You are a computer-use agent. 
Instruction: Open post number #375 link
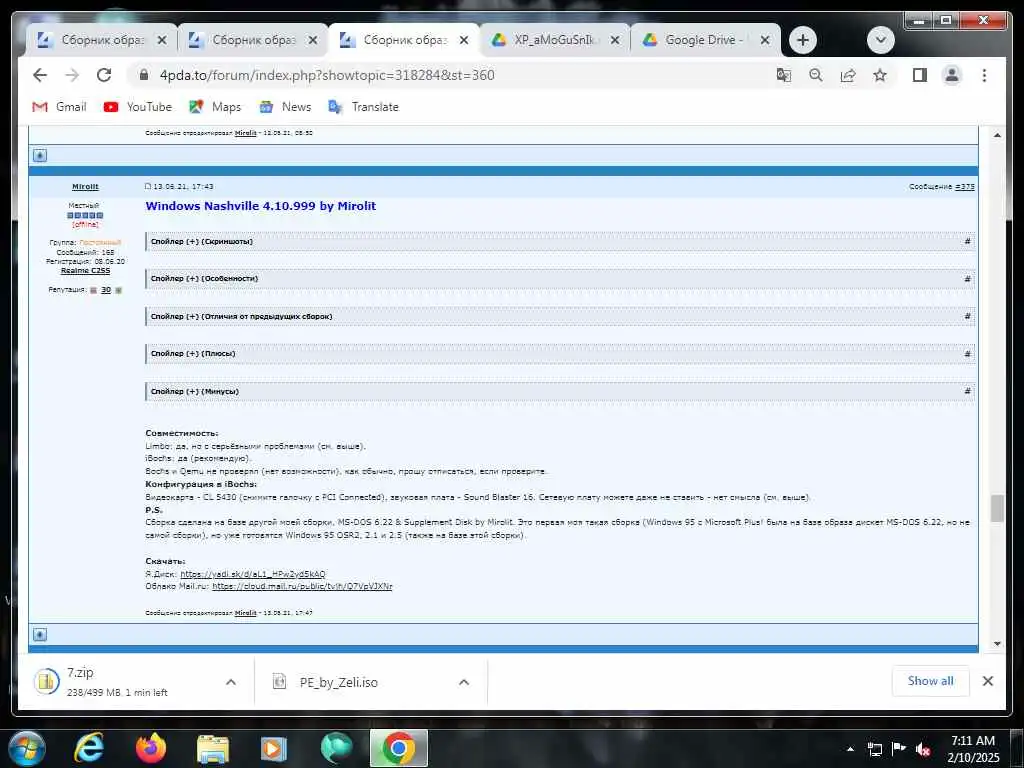pos(965,187)
